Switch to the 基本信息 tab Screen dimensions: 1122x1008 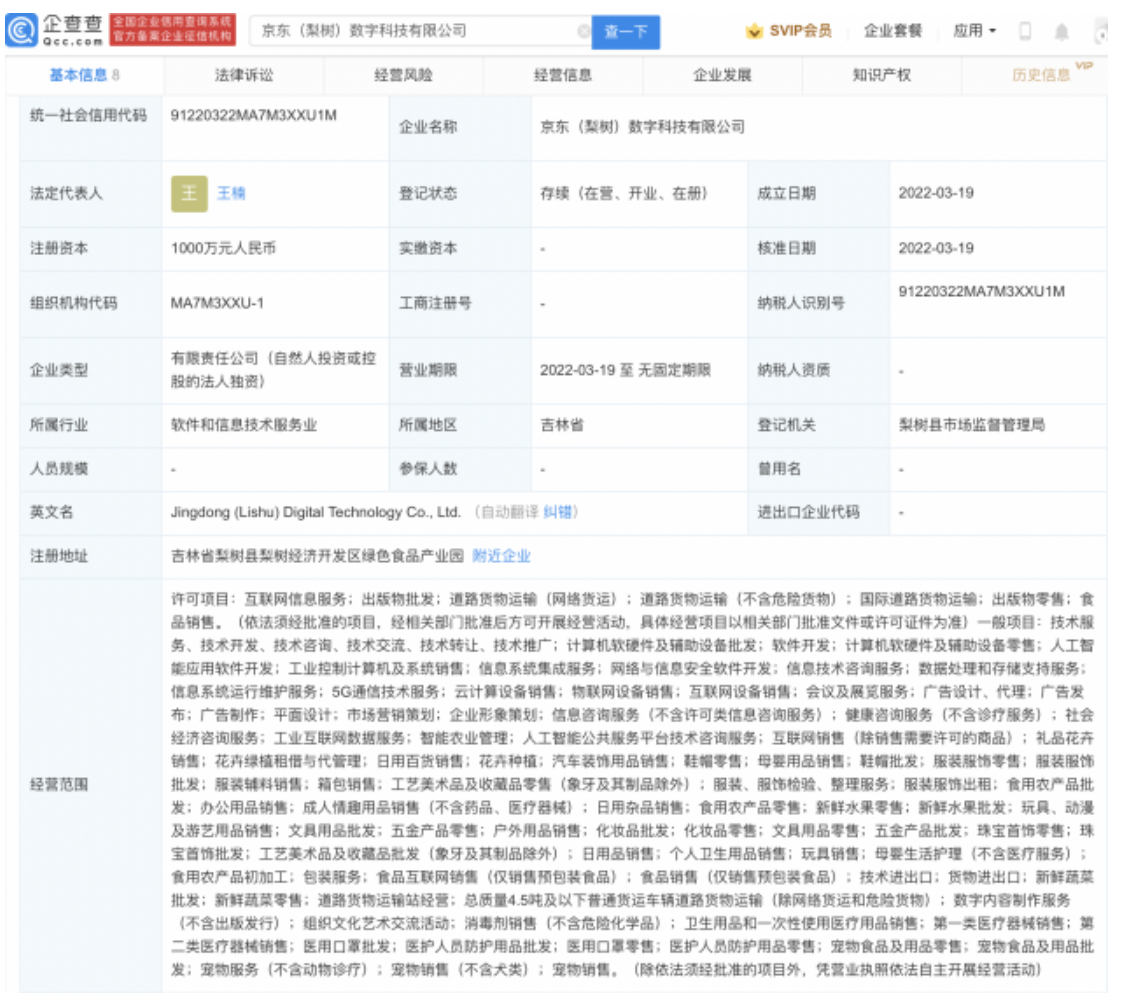click(84, 75)
